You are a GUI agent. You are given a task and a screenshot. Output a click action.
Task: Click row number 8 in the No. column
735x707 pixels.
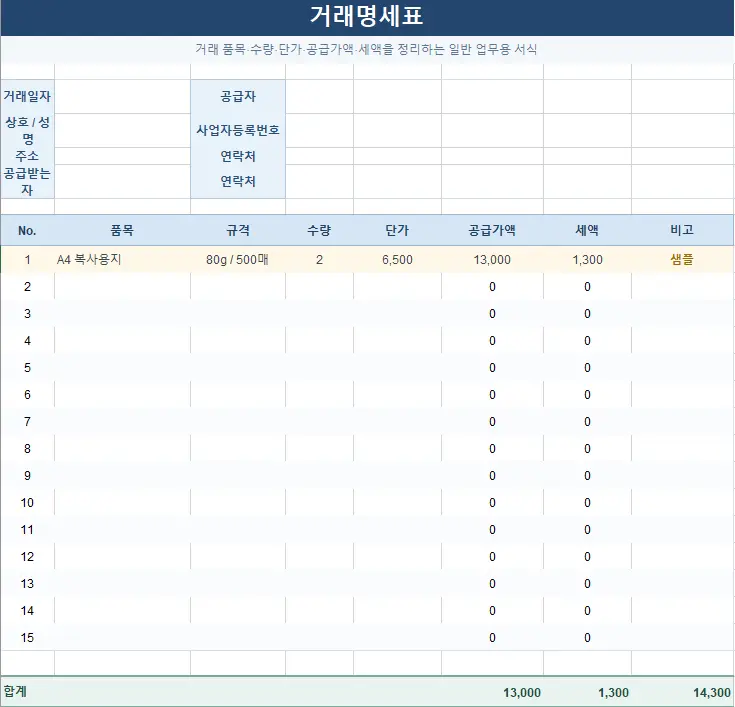click(x=27, y=449)
